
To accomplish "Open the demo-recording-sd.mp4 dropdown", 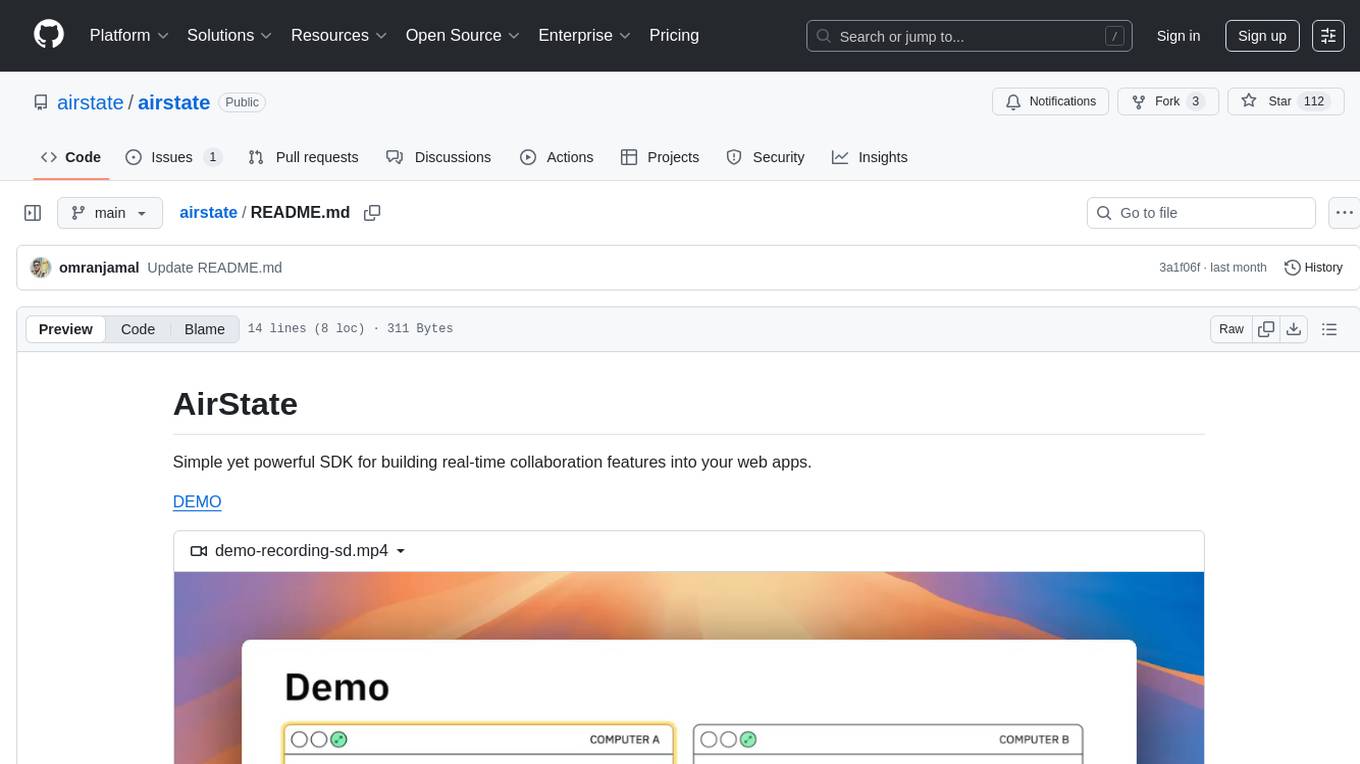I will [298, 551].
